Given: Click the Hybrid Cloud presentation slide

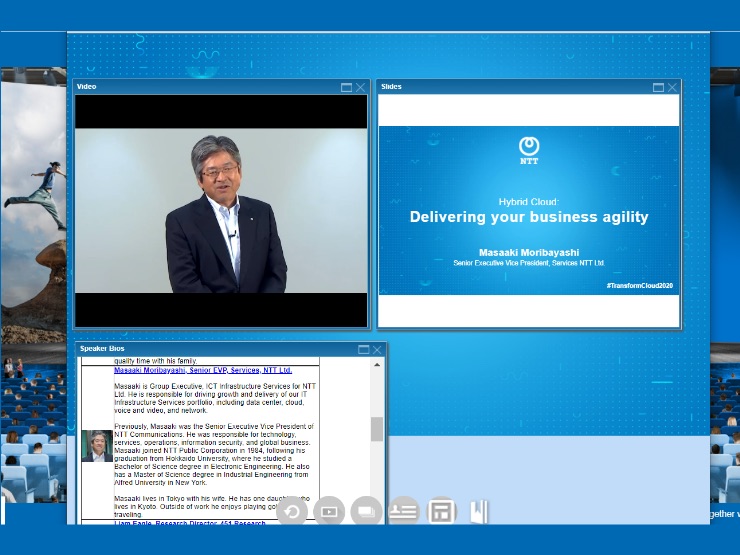Looking at the screenshot, I should tap(529, 211).
